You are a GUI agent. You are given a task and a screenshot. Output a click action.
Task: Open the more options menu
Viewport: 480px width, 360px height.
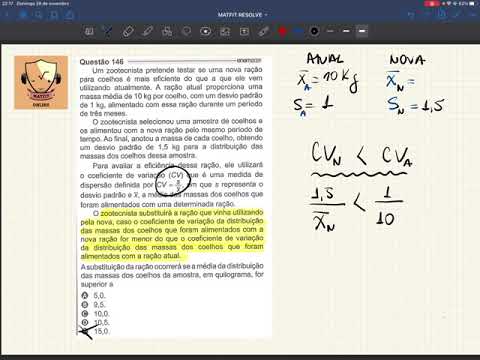[473, 15]
